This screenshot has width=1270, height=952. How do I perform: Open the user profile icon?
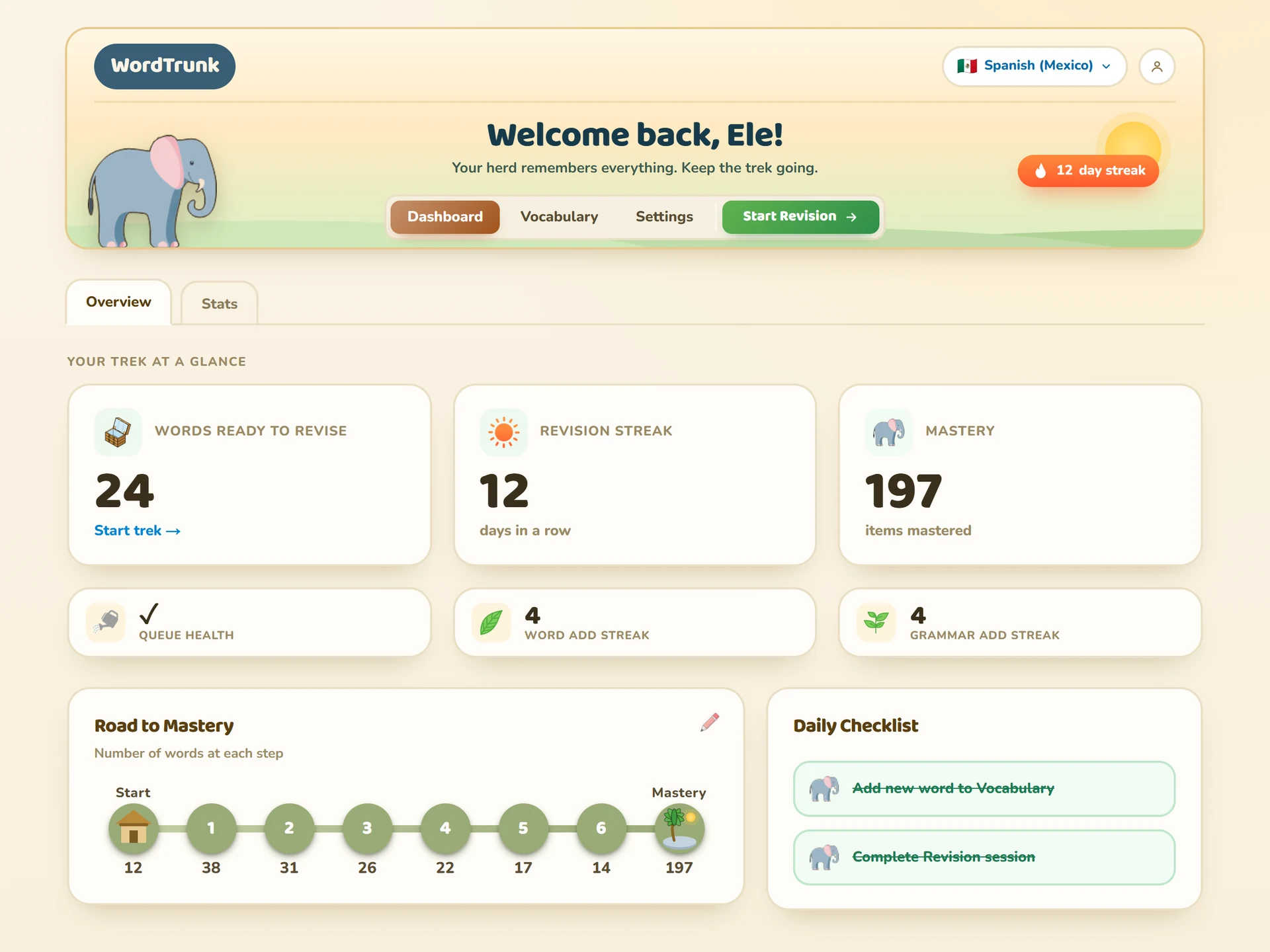(x=1157, y=67)
